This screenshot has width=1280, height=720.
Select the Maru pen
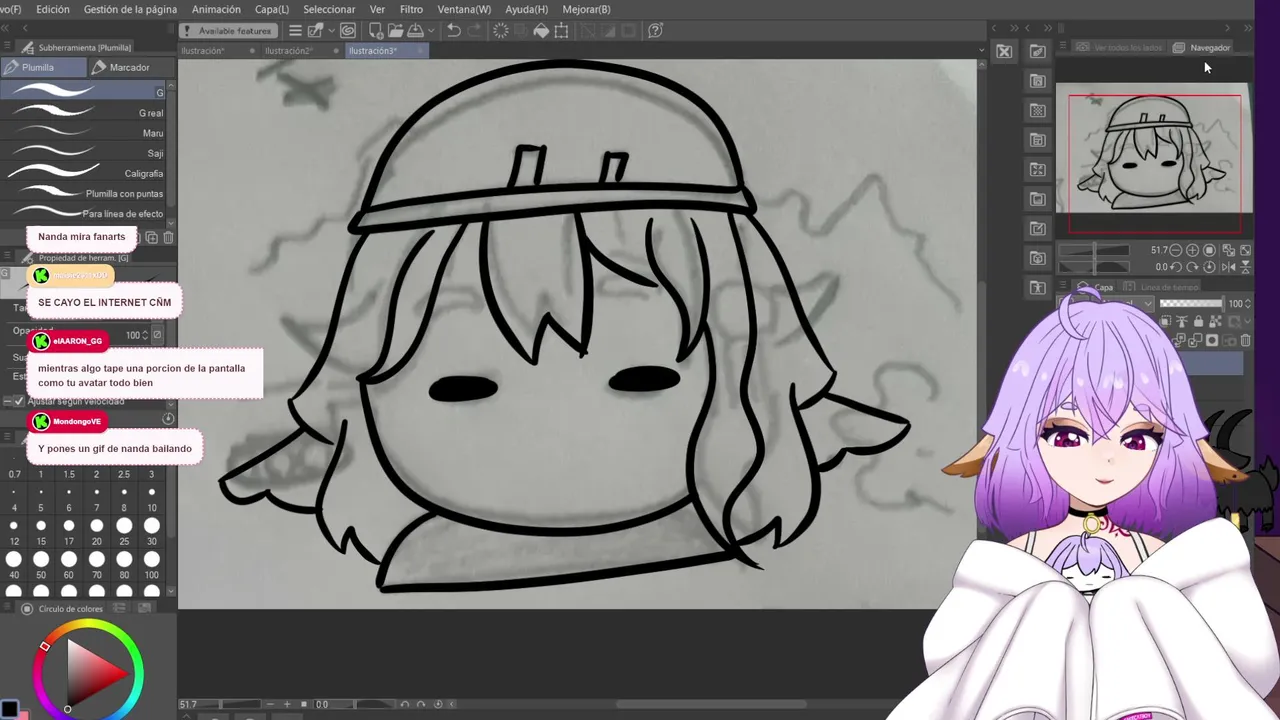tap(84, 133)
